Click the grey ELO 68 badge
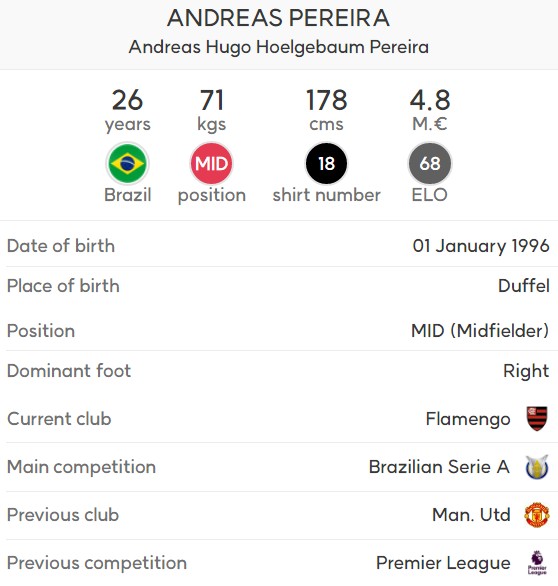 (x=430, y=163)
